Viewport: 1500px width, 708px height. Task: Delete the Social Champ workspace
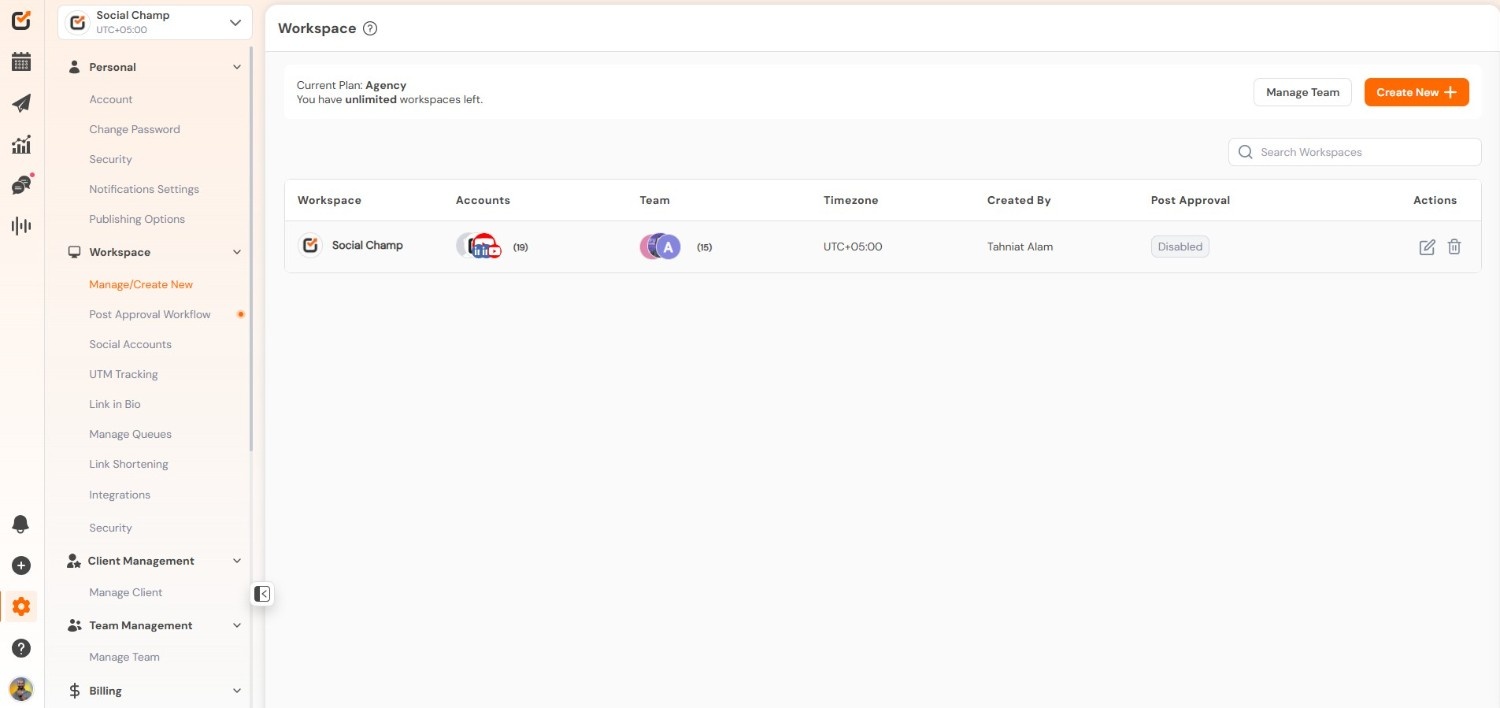click(1454, 247)
